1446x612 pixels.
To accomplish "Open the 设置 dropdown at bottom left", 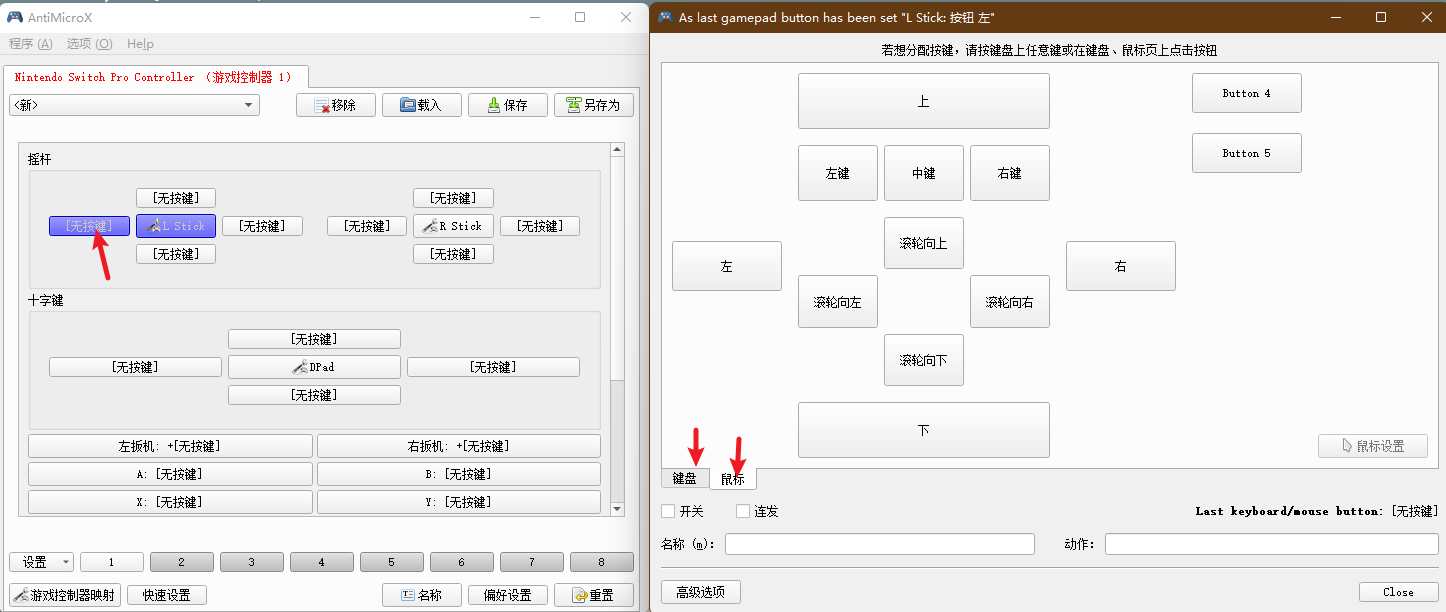I will click(x=41, y=562).
